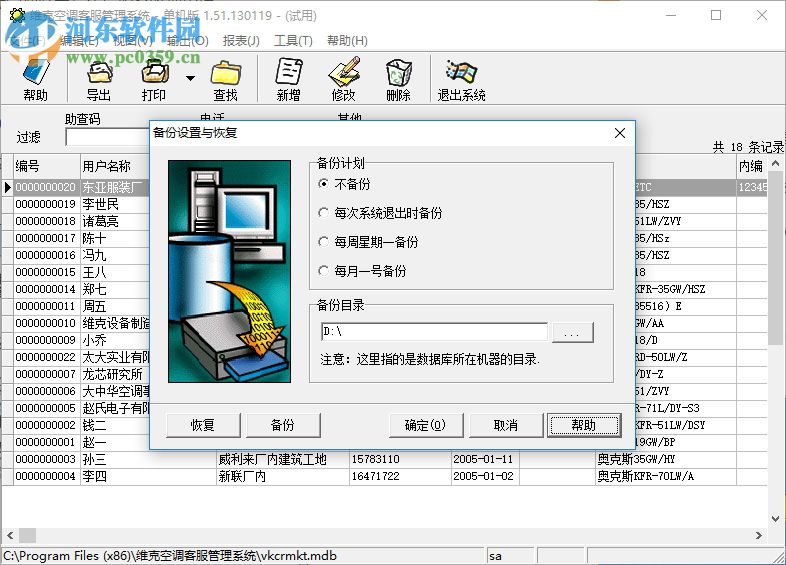Close the 备份设置与恢复 dialog
This screenshot has width=786, height=565.
[x=620, y=133]
